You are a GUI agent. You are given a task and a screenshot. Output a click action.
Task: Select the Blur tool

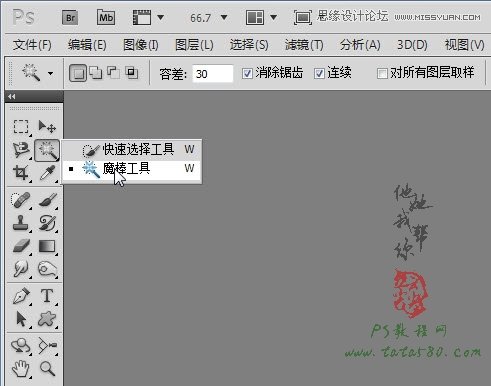click(x=21, y=269)
